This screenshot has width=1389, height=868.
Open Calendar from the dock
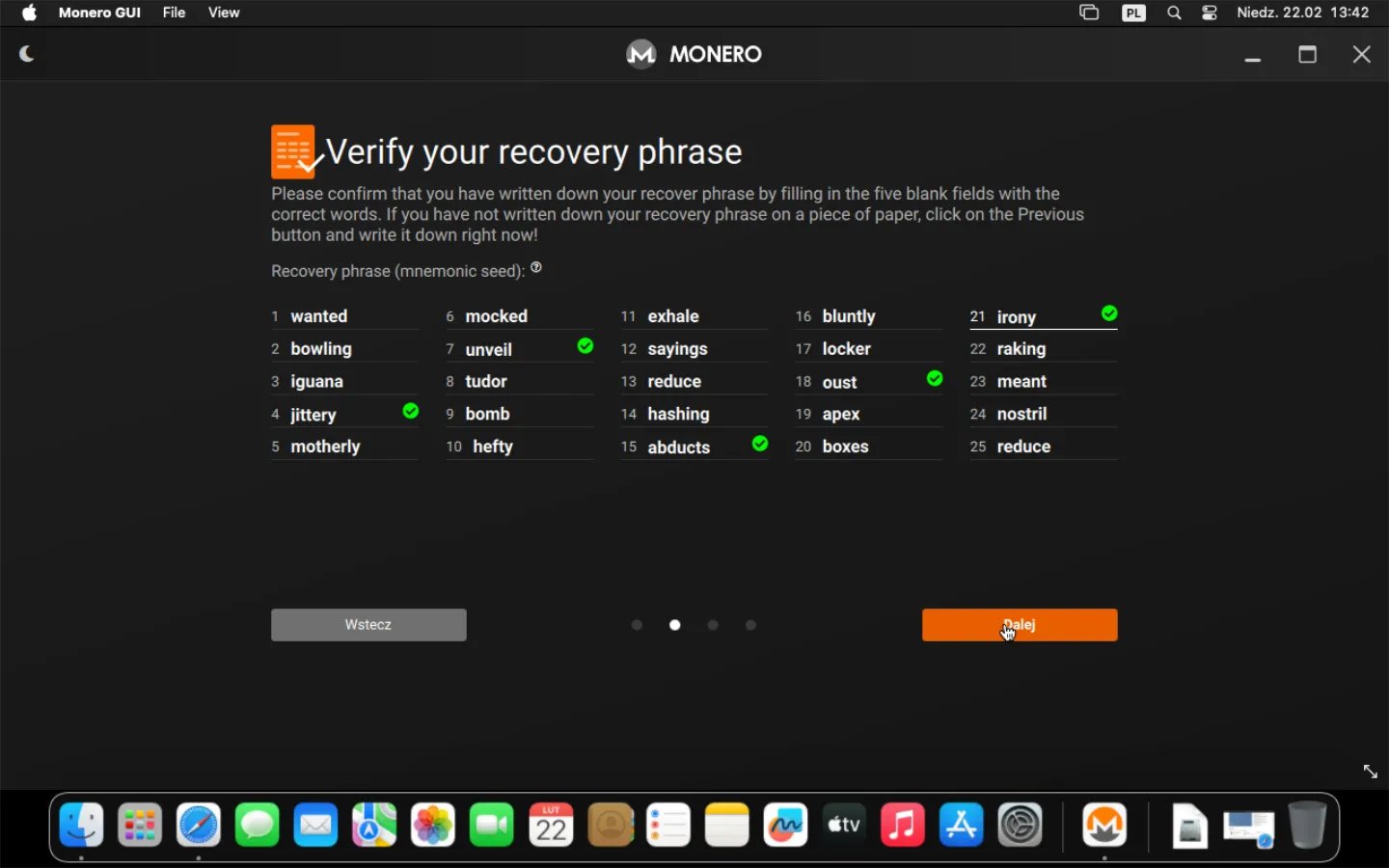(x=551, y=826)
